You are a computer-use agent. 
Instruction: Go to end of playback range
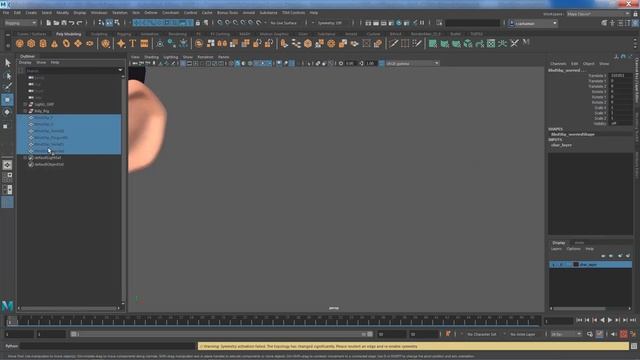pos(633,320)
